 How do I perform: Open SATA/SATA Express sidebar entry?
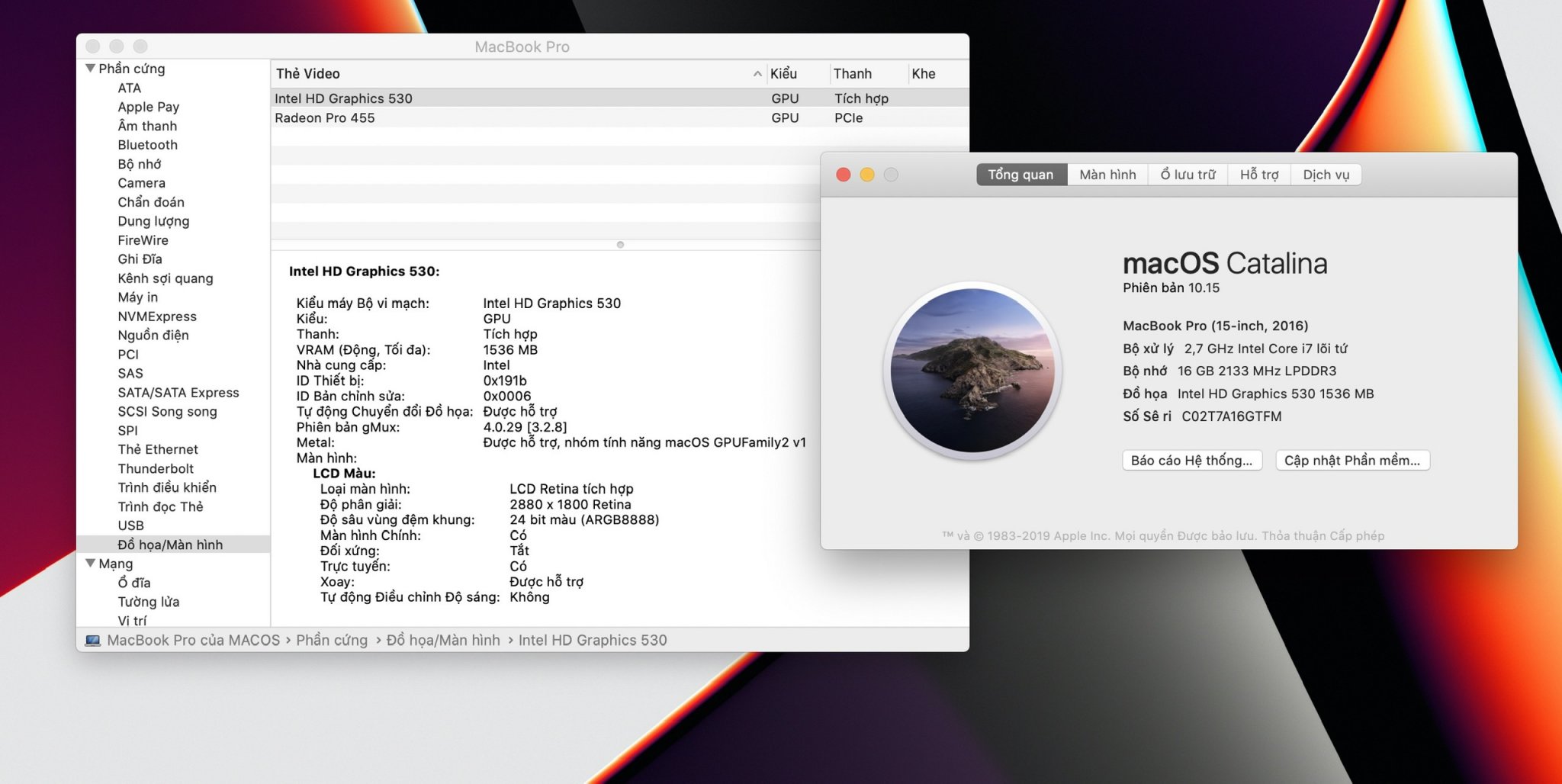pyautogui.click(x=178, y=393)
